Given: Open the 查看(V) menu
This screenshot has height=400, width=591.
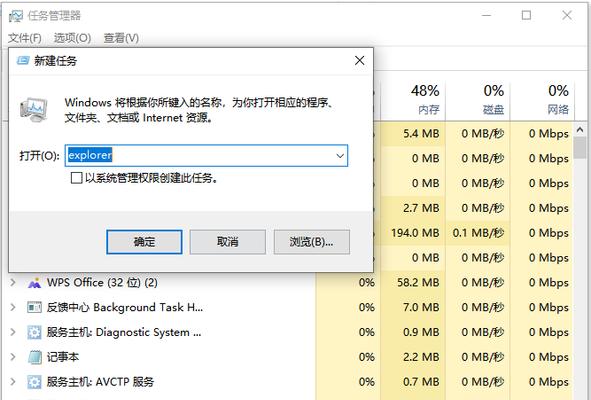Looking at the screenshot, I should pos(121,38).
